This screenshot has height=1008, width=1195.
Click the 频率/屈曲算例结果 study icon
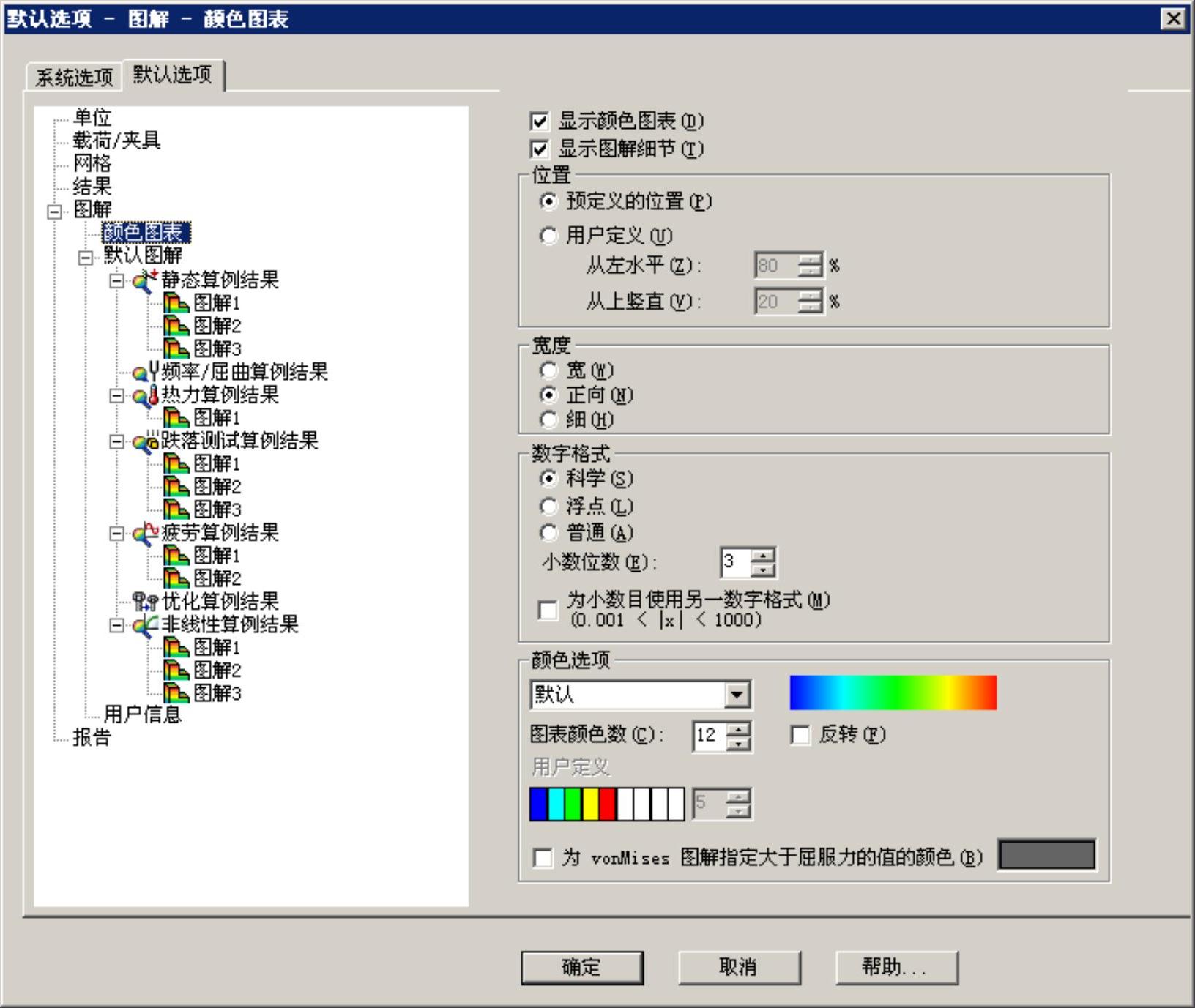[145, 372]
